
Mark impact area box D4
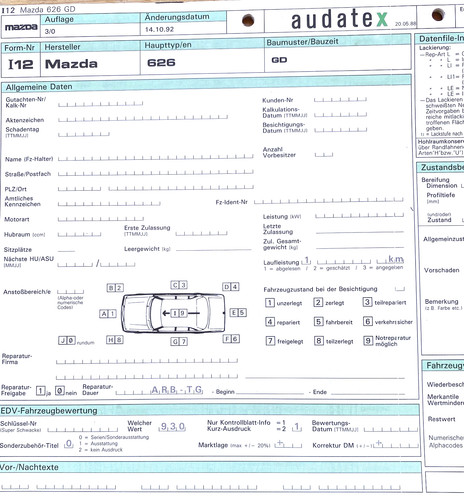point(231,287)
